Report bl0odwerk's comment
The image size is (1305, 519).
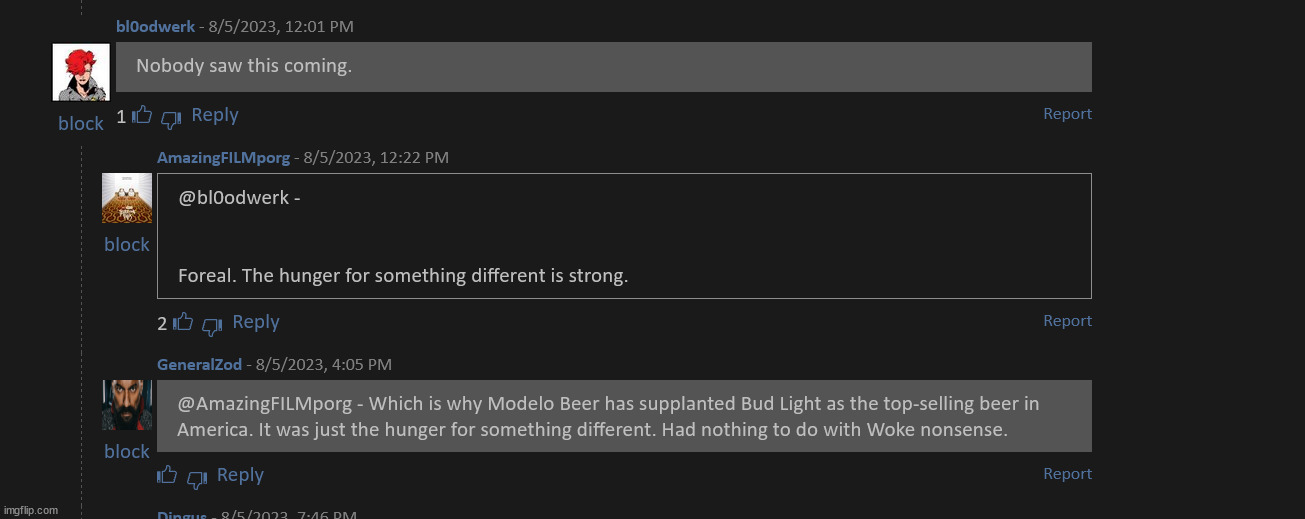pyautogui.click(x=1067, y=114)
